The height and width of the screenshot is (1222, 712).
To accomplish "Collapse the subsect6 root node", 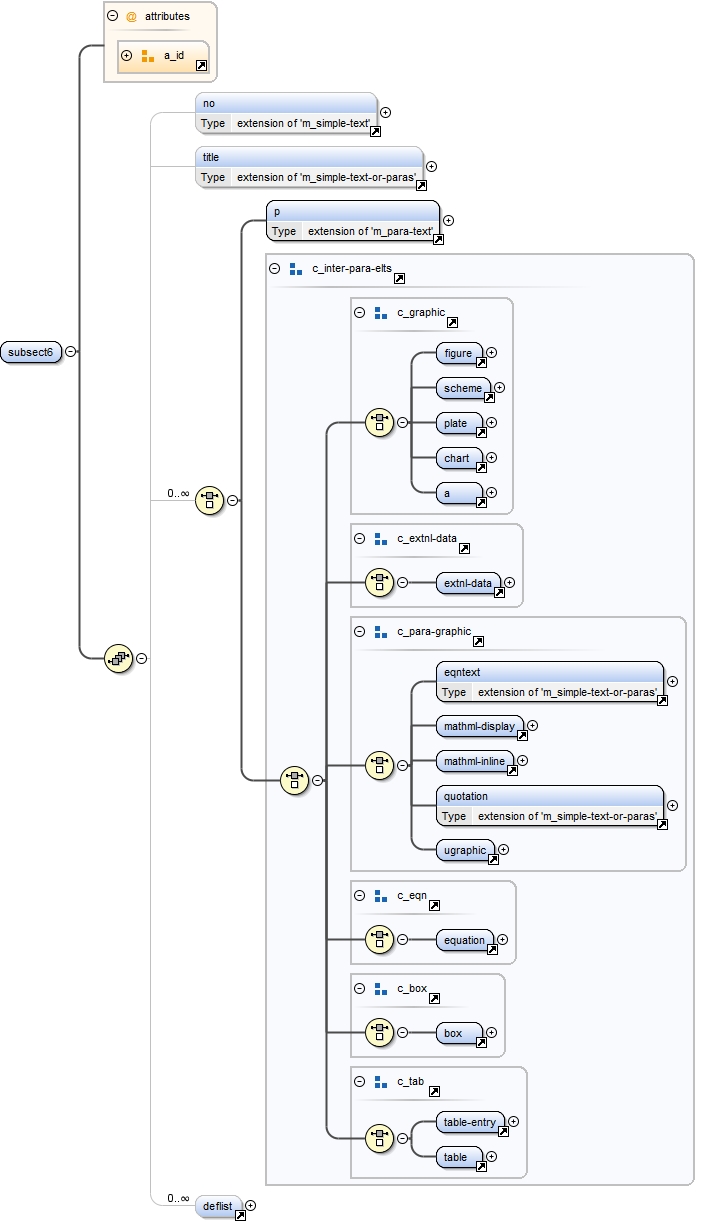I will 70,352.
